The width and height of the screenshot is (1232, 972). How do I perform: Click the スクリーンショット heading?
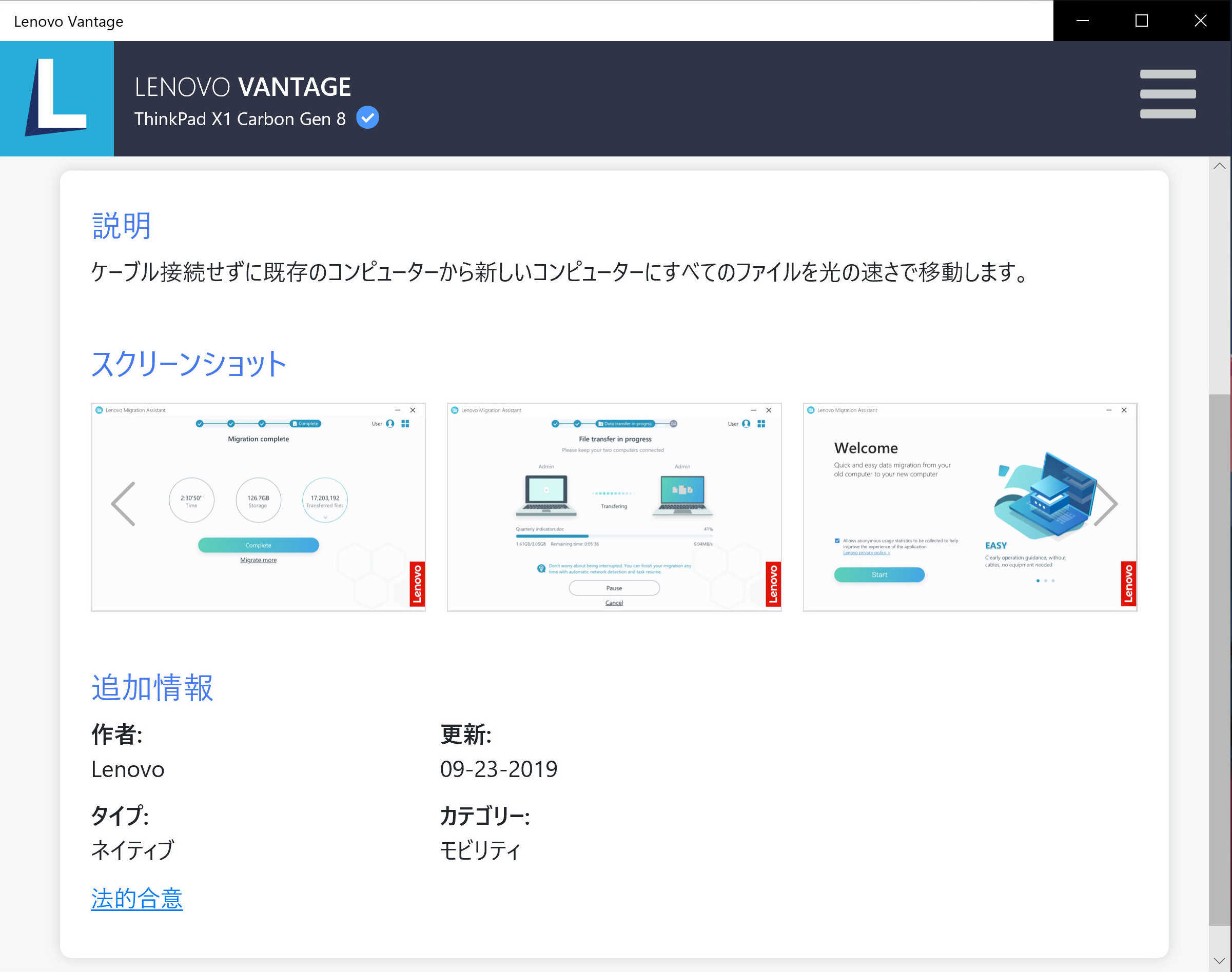point(188,364)
